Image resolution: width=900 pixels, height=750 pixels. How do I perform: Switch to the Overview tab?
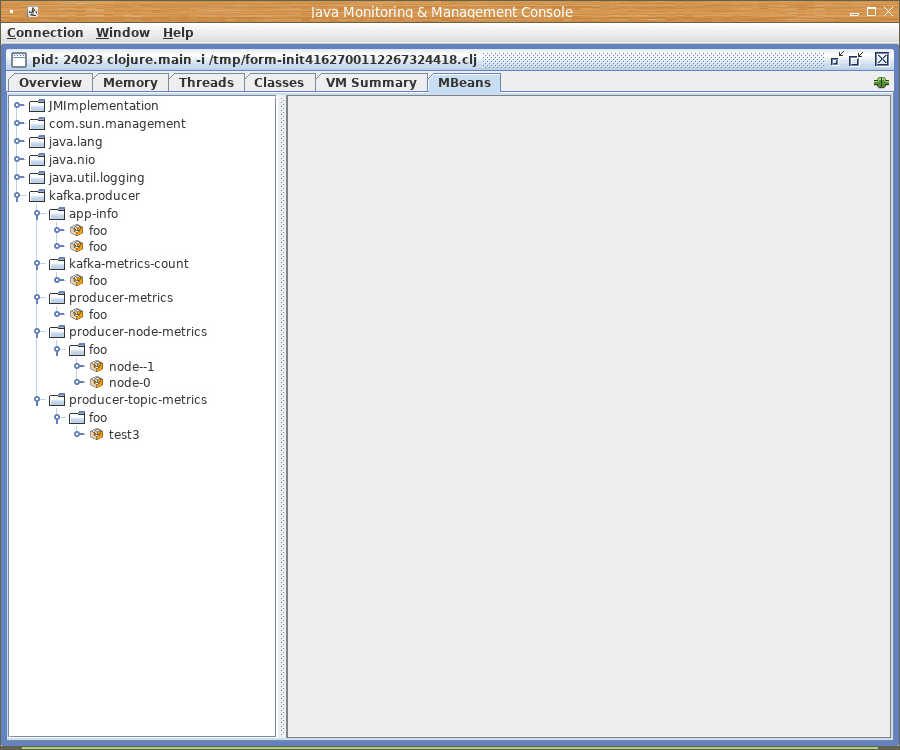click(50, 83)
